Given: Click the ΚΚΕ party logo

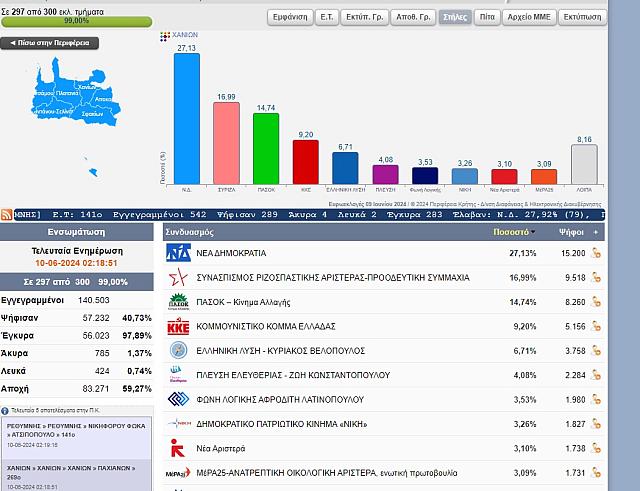Looking at the screenshot, I should coord(178,326).
